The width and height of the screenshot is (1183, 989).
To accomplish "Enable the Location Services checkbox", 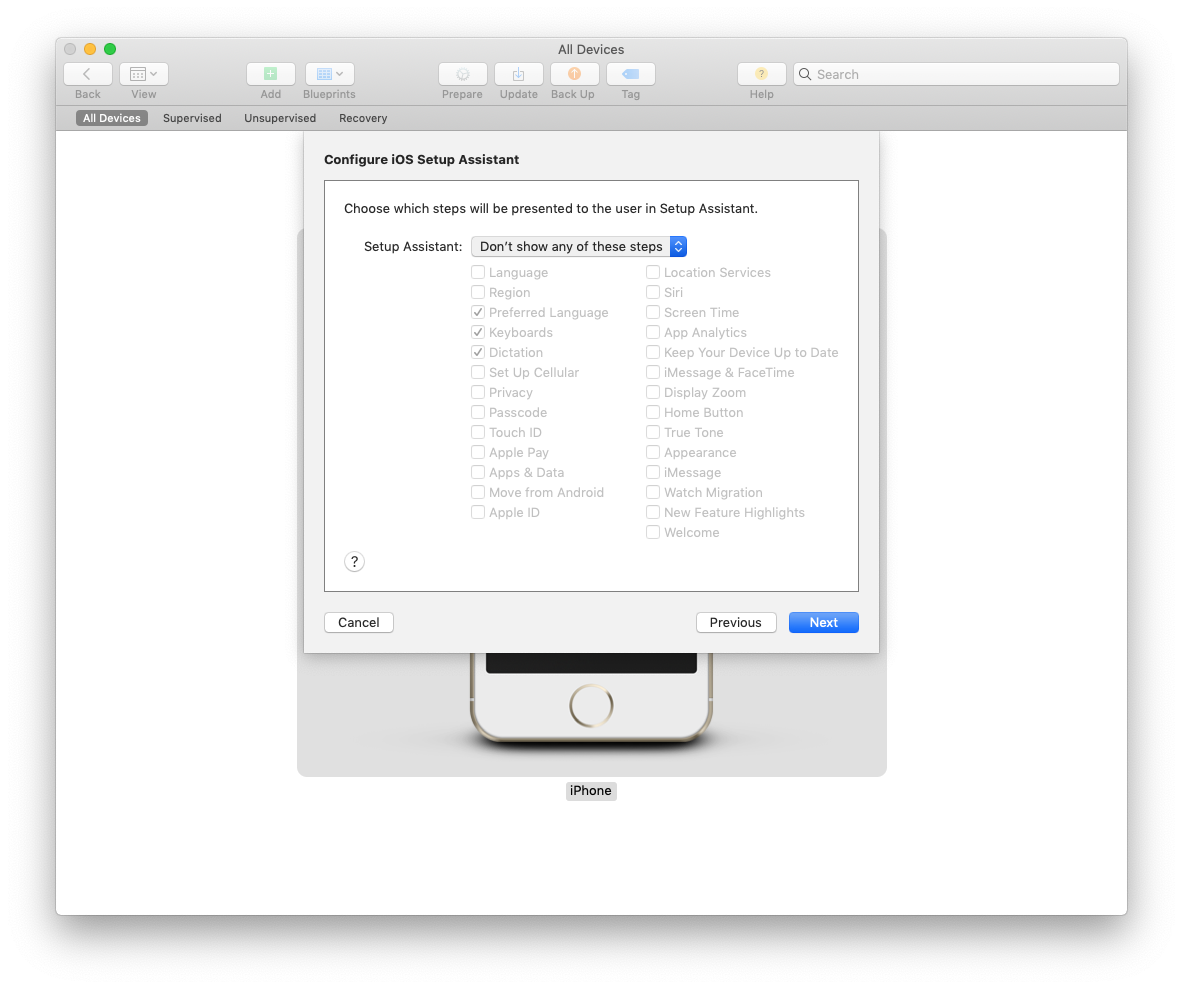I will 653,272.
